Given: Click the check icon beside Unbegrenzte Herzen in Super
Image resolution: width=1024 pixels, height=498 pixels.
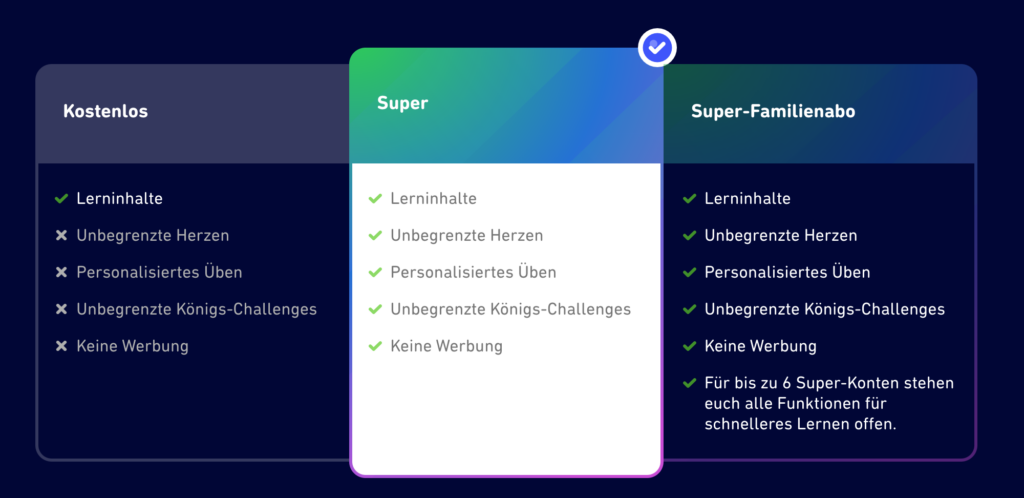Looking at the screenshot, I should click(375, 236).
